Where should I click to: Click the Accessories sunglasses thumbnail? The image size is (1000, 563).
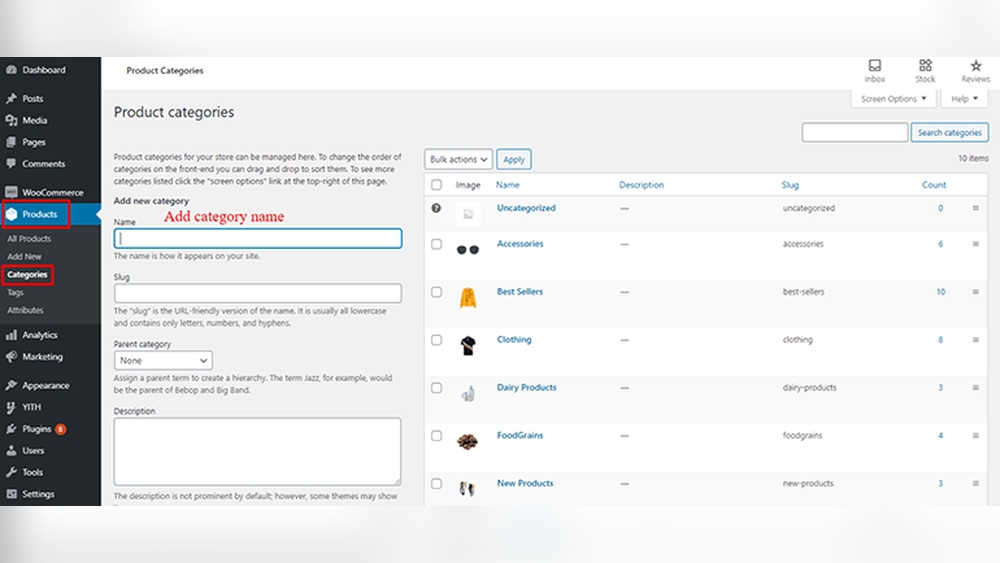click(x=467, y=249)
